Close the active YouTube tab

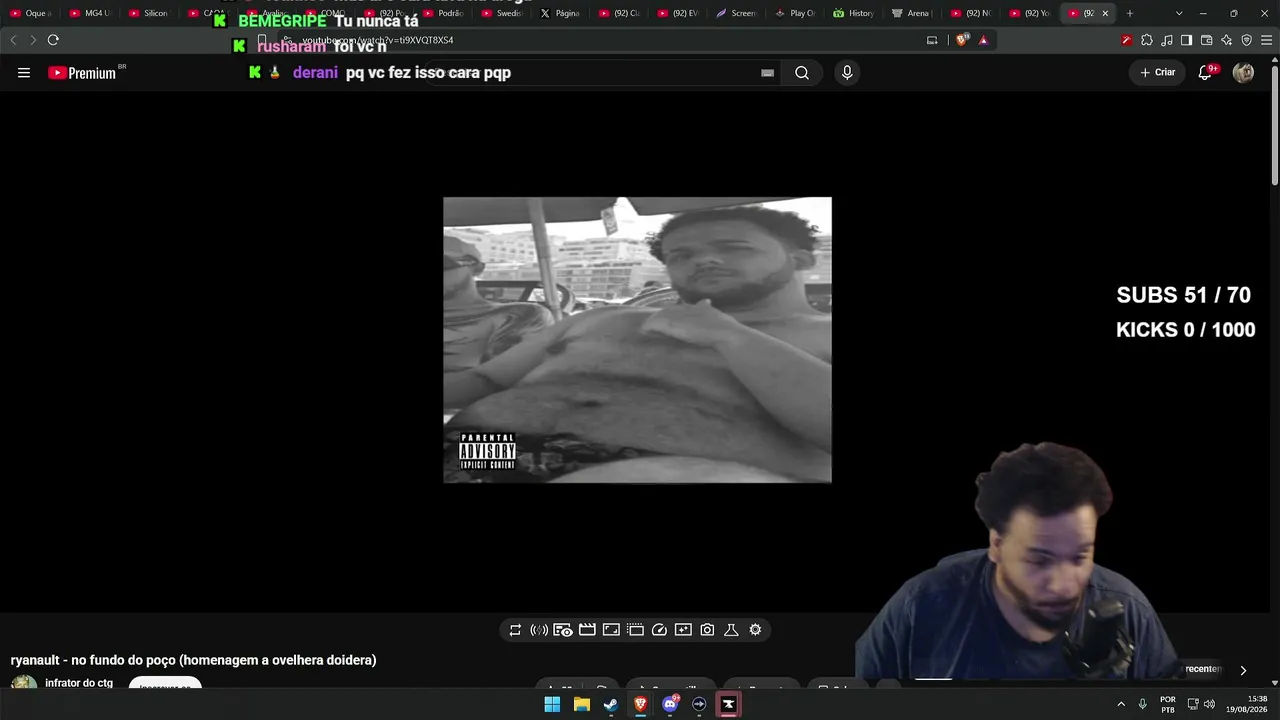pos(1105,13)
